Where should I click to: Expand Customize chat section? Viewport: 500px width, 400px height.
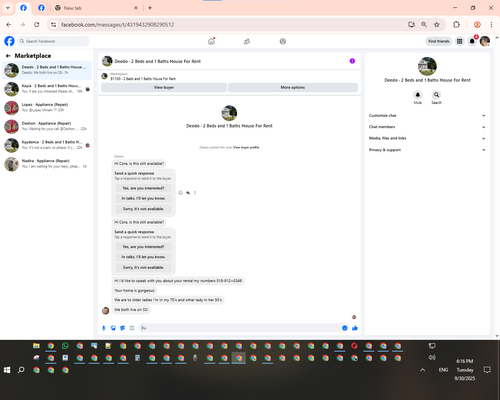[427, 116]
